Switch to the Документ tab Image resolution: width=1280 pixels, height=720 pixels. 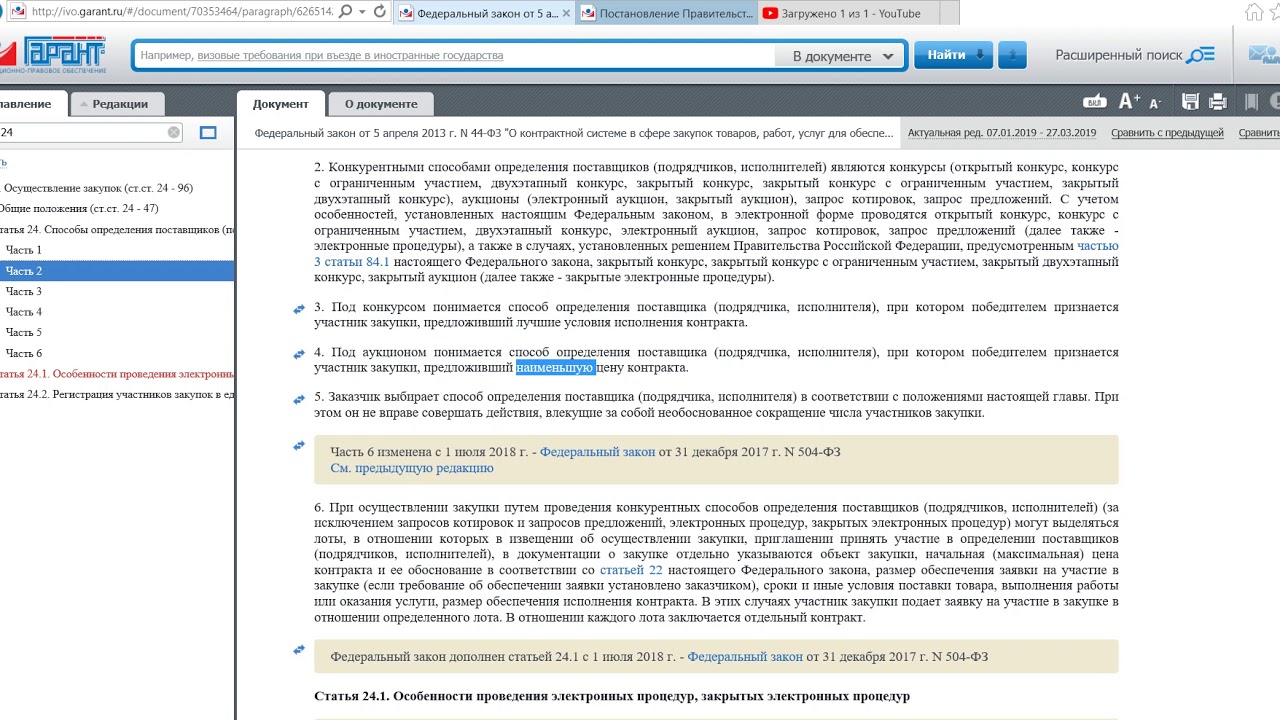(x=280, y=103)
